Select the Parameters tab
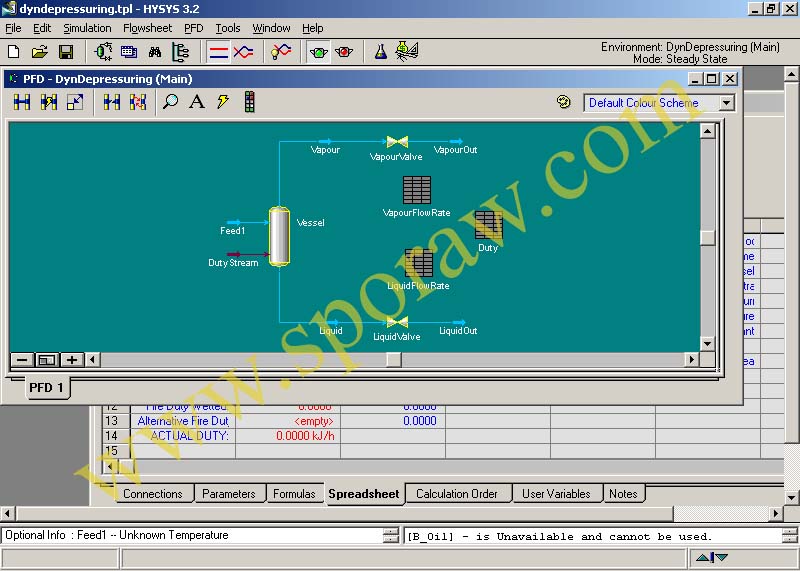 228,493
